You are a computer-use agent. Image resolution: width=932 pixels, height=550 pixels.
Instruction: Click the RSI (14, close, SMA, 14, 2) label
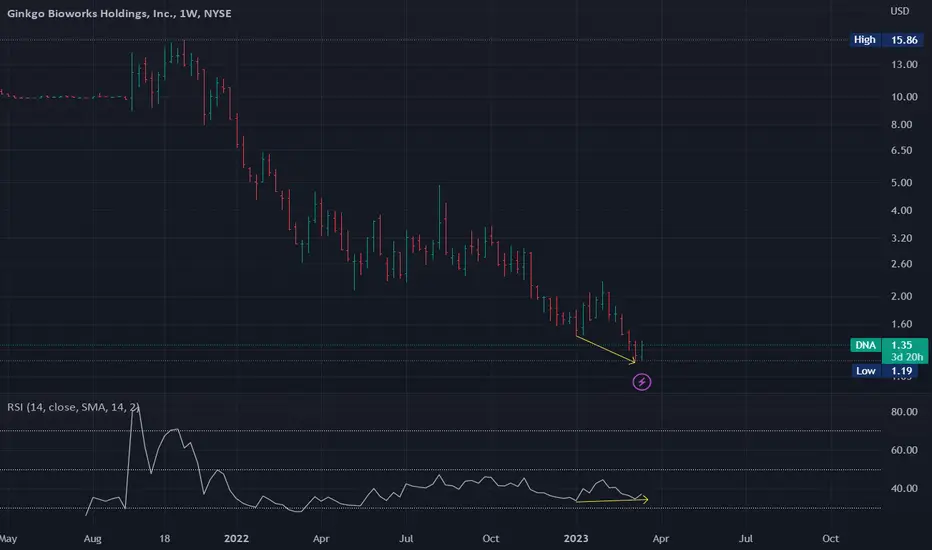[73, 407]
